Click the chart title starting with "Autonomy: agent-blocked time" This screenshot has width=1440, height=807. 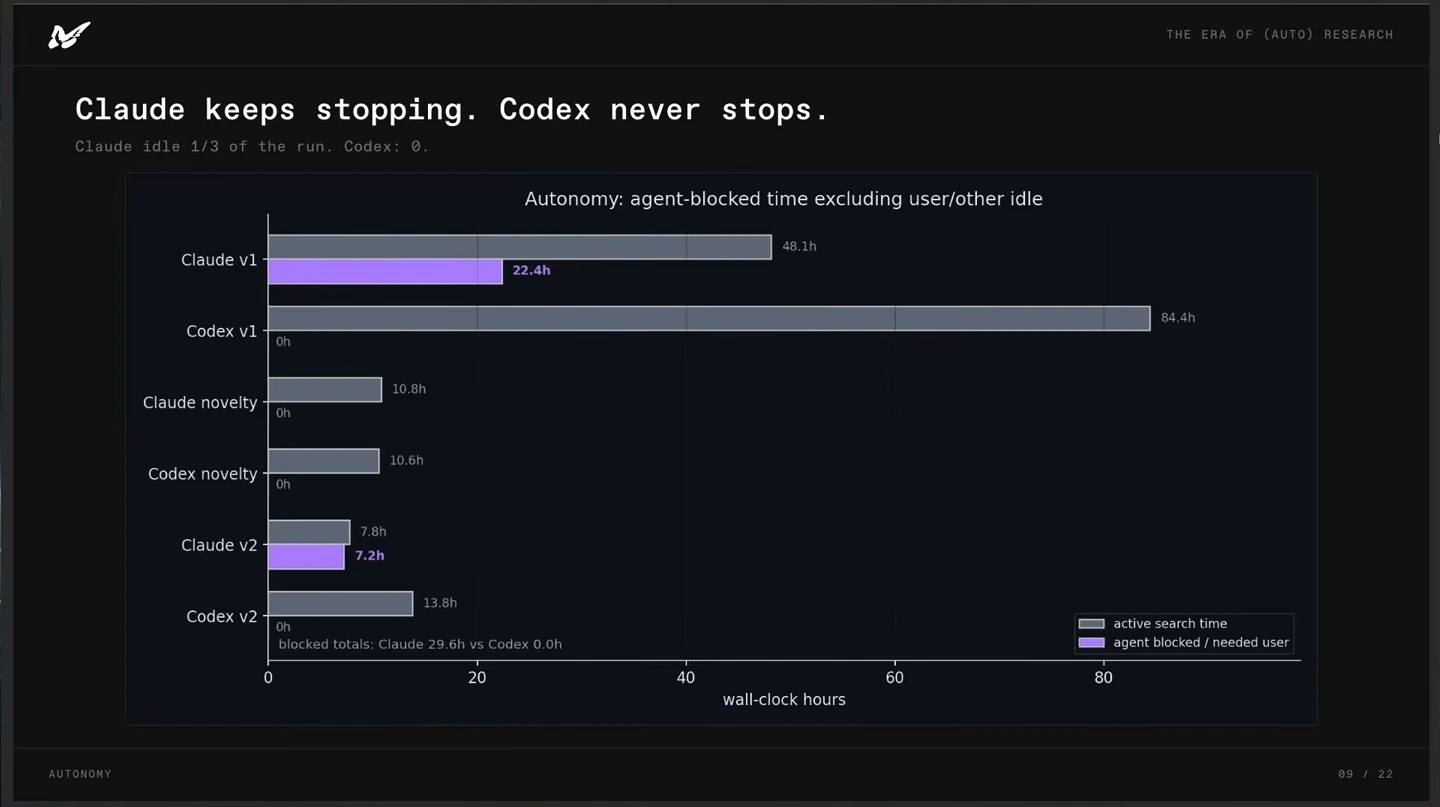pyautogui.click(x=784, y=199)
